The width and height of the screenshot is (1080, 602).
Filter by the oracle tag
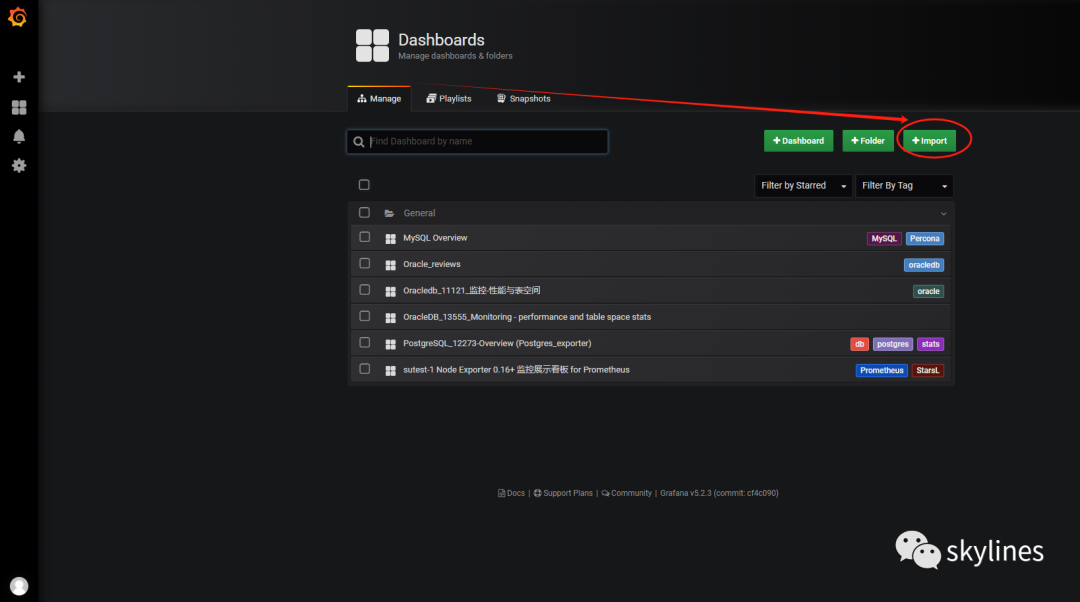point(928,291)
